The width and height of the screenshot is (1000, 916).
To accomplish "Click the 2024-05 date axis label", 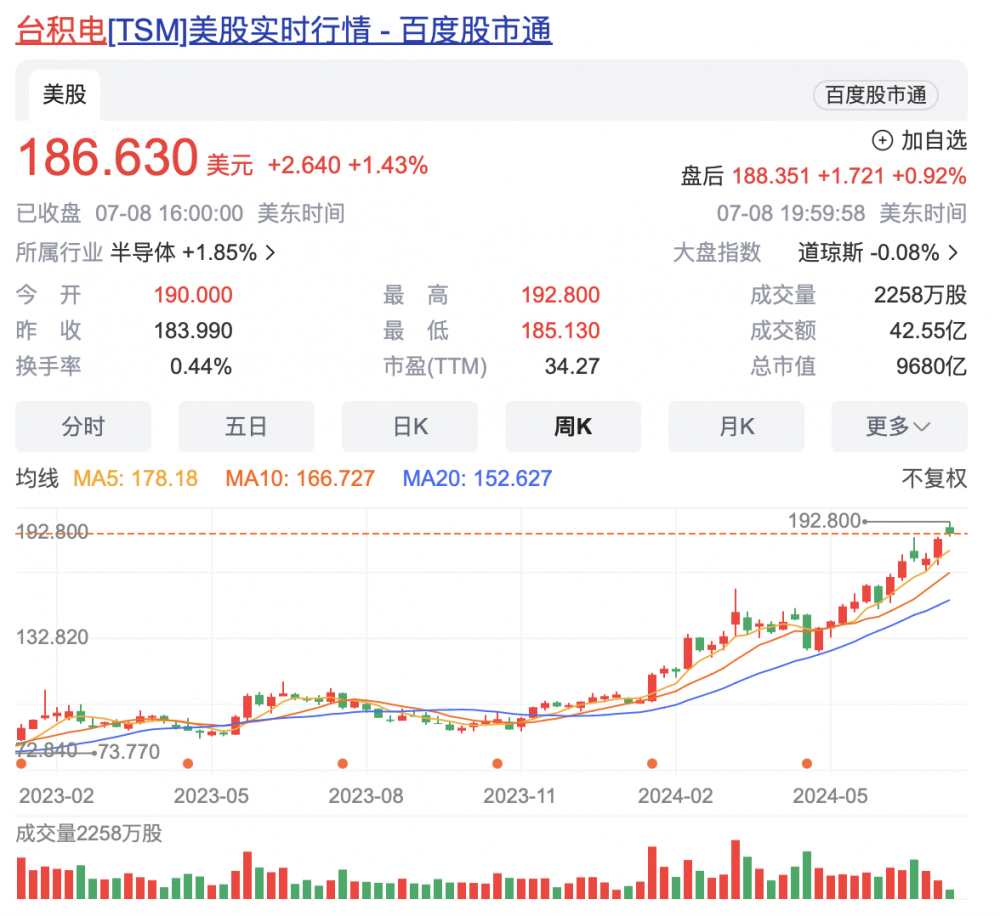I will point(830,796).
